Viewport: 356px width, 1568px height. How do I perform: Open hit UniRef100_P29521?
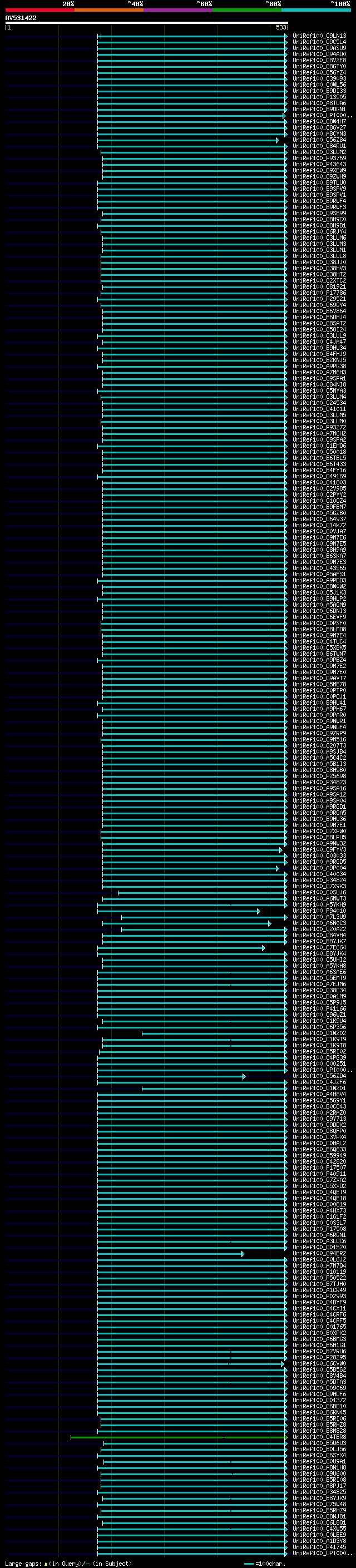(x=319, y=299)
